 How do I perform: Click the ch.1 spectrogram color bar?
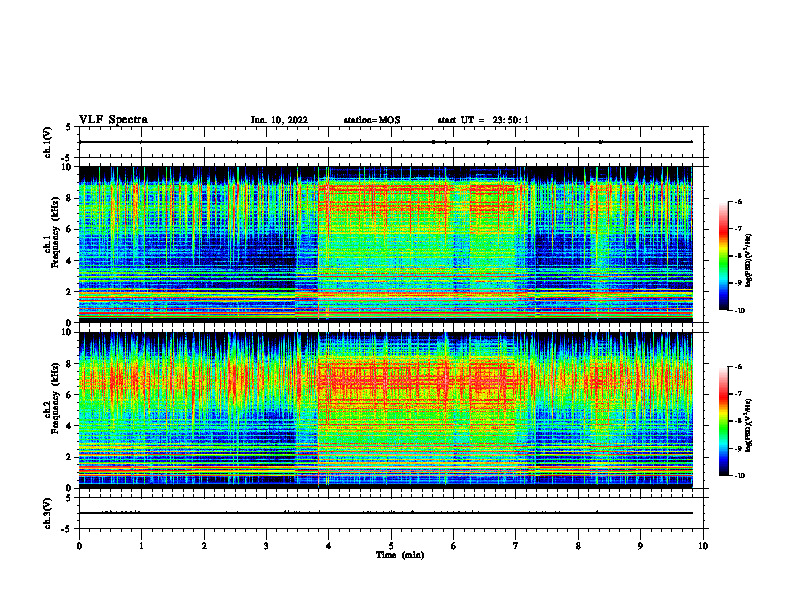(x=723, y=256)
